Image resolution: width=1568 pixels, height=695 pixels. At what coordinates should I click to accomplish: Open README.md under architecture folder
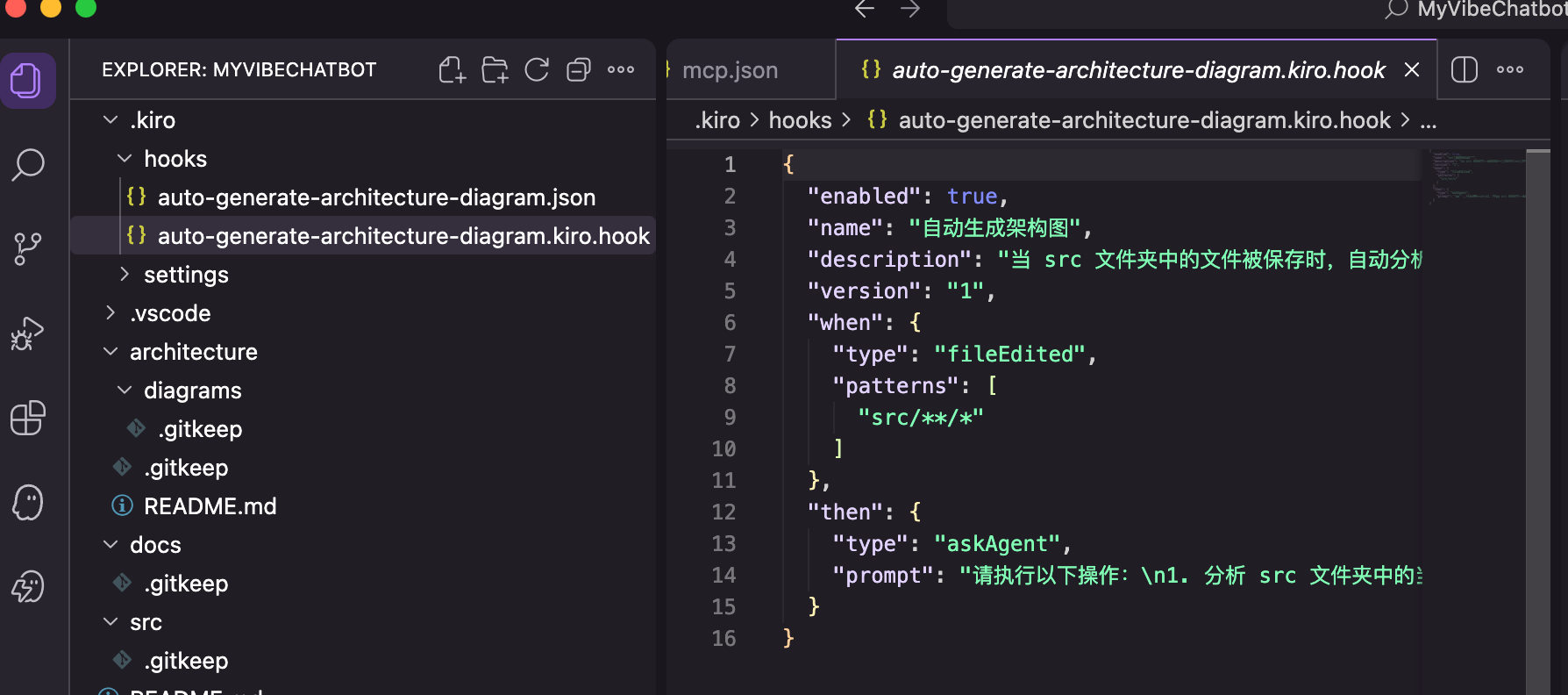coord(210,506)
